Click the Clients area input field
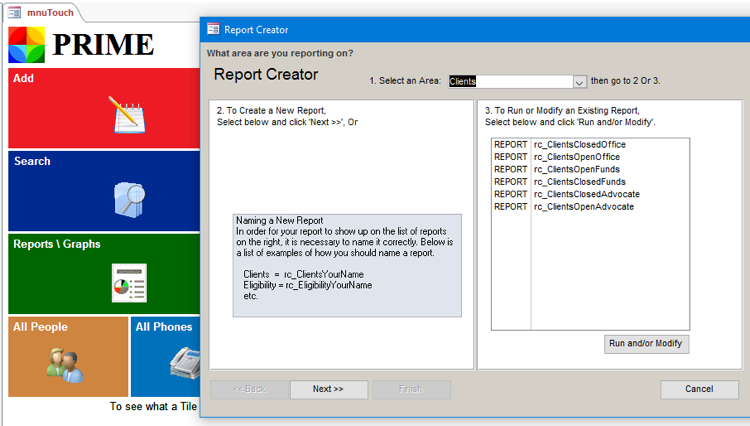Screen dimensions: 750x426 [x=510, y=82]
